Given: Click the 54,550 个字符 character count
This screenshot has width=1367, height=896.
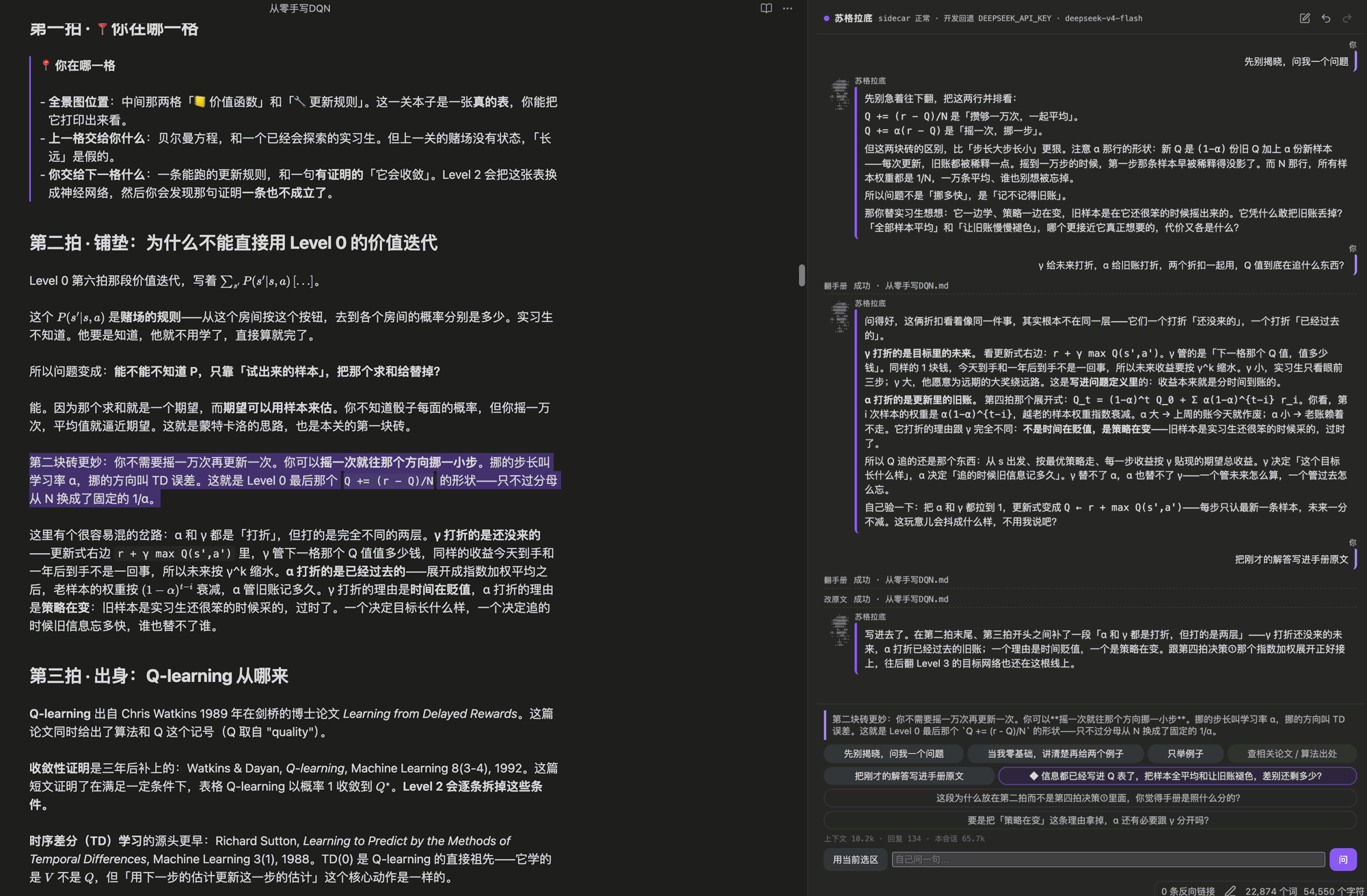Looking at the screenshot, I should click(1334, 891).
